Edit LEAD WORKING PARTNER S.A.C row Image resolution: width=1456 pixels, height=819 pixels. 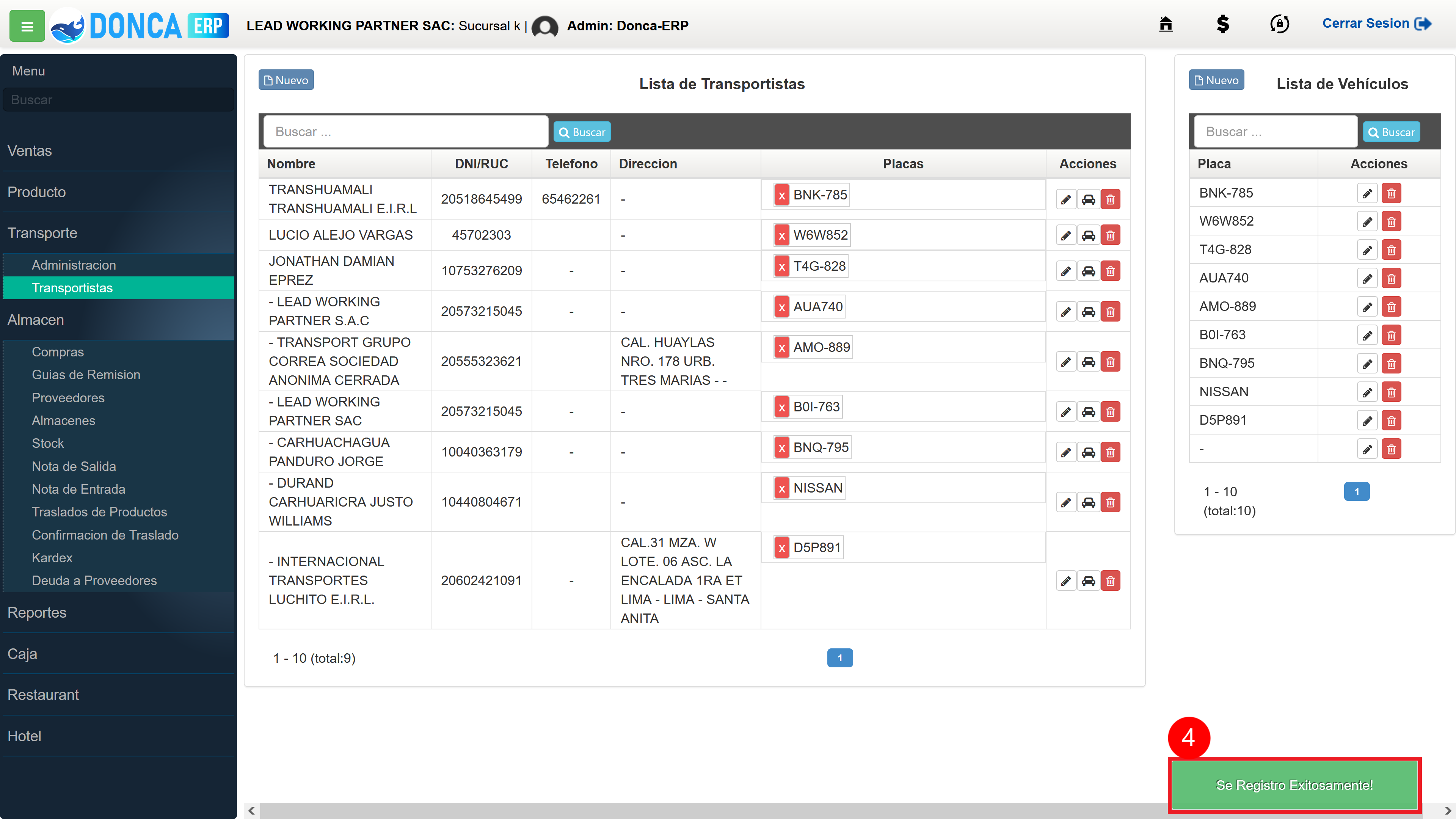pyautogui.click(x=1065, y=311)
